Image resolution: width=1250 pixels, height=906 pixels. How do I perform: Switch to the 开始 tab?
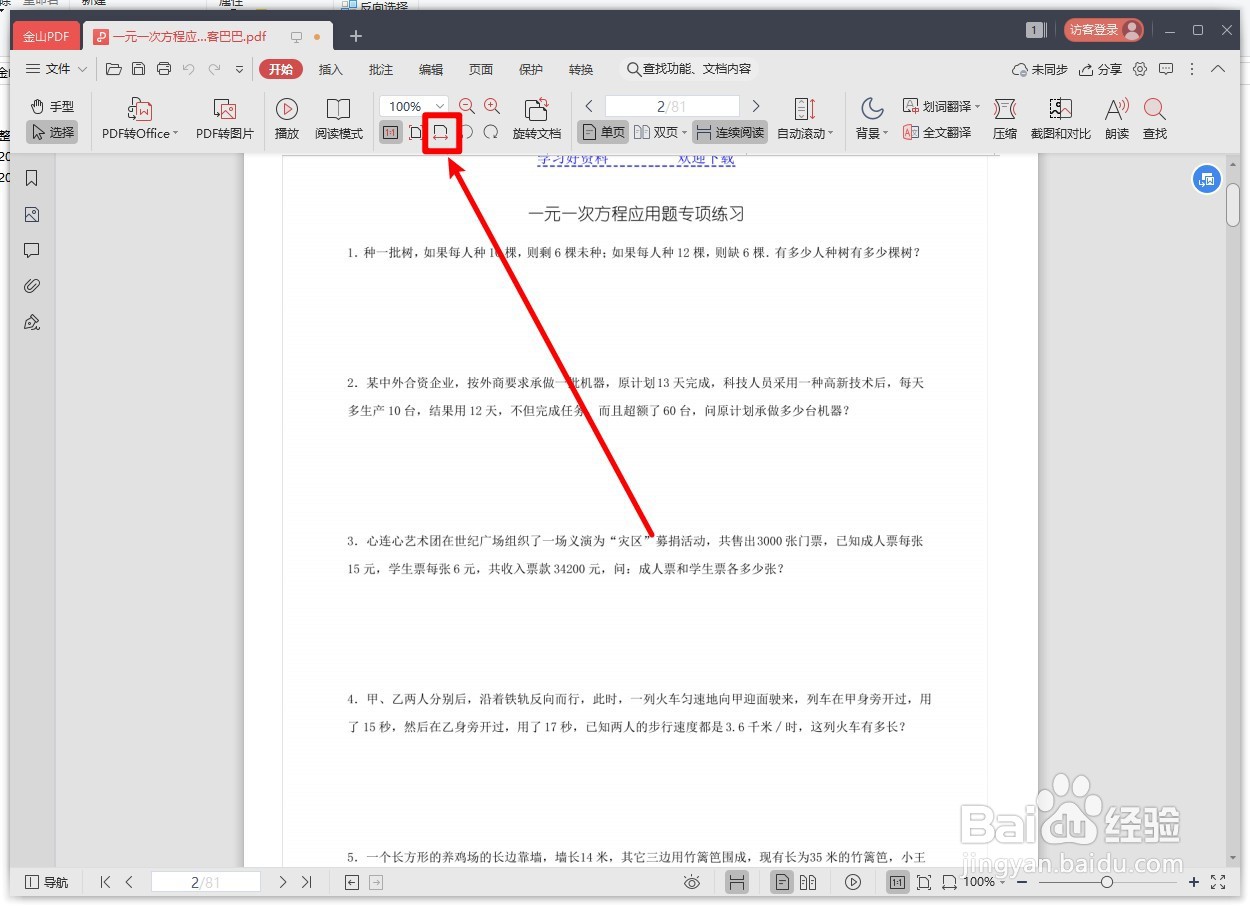[x=281, y=69]
